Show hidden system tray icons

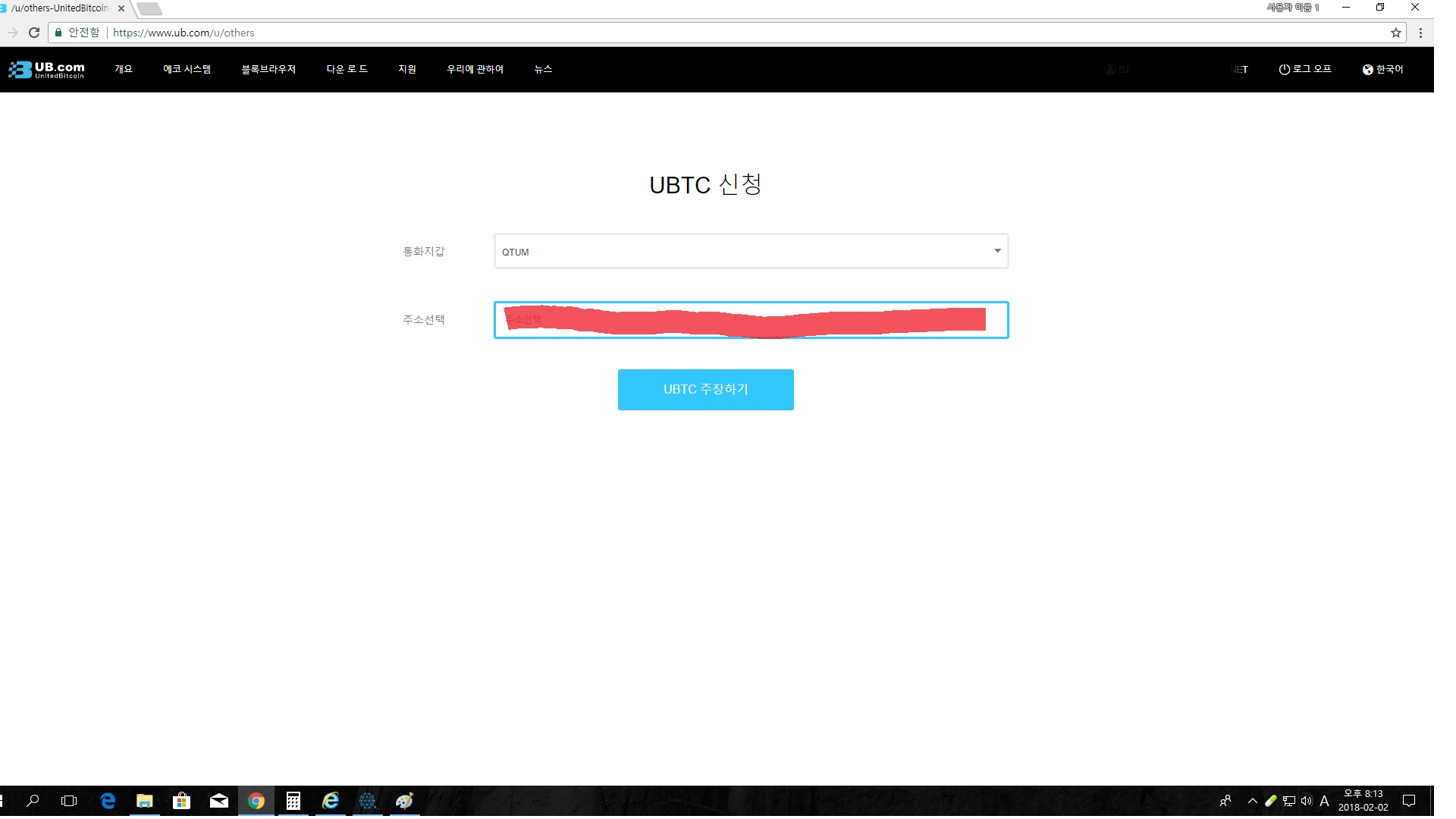(1252, 801)
